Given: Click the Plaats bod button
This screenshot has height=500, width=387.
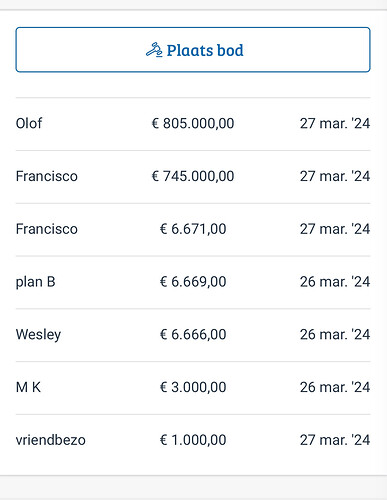Looking at the screenshot, I should point(193,50).
